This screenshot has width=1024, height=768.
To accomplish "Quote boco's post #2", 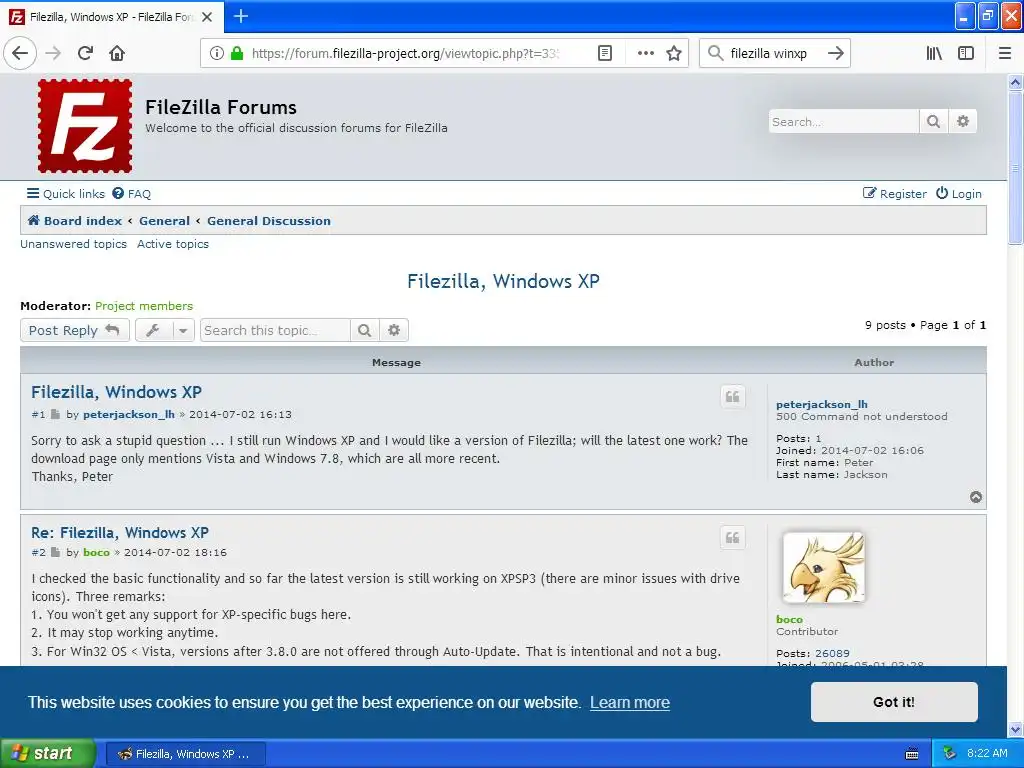I will (733, 537).
